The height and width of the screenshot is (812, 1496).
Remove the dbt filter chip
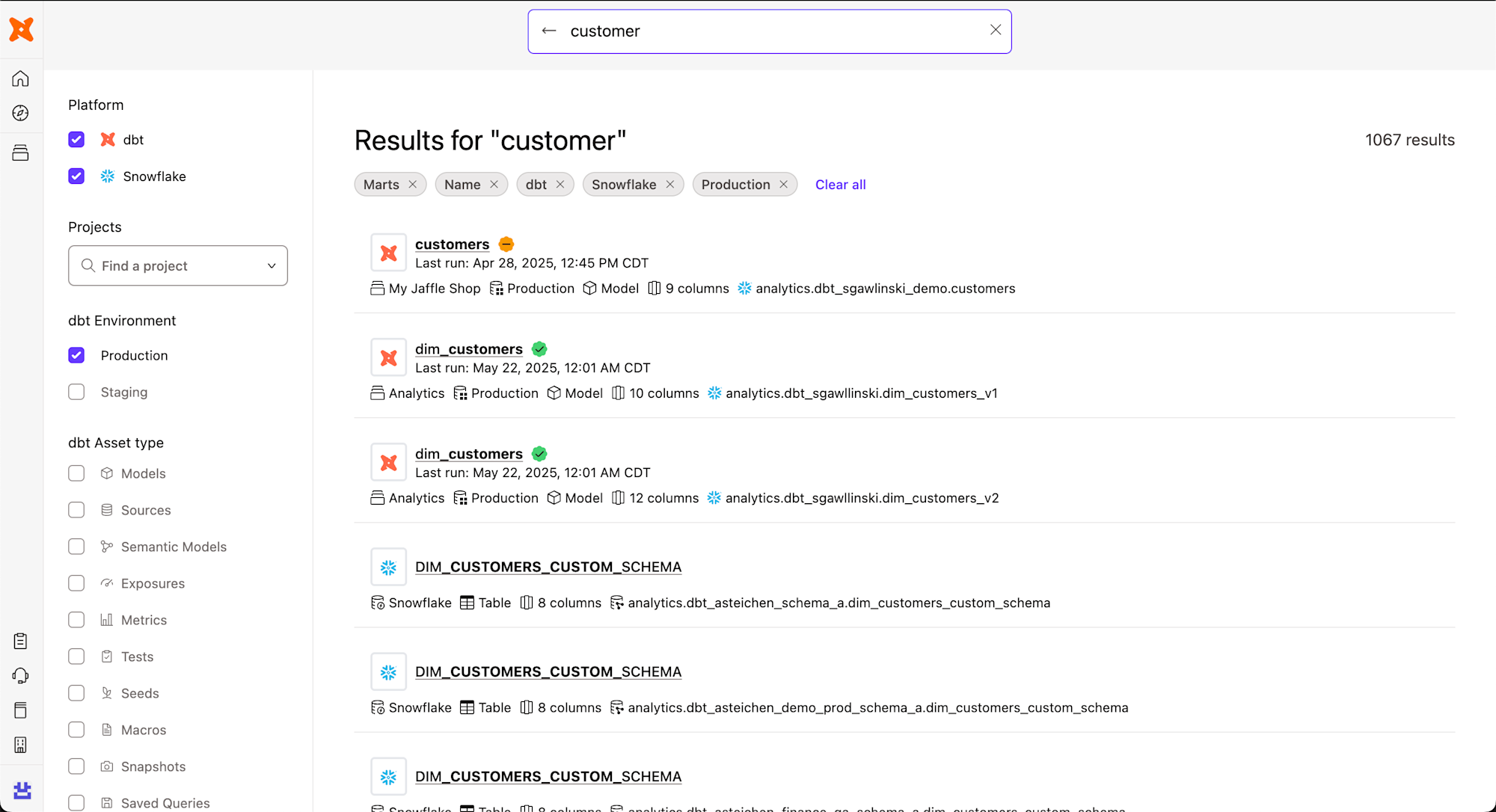tap(560, 185)
